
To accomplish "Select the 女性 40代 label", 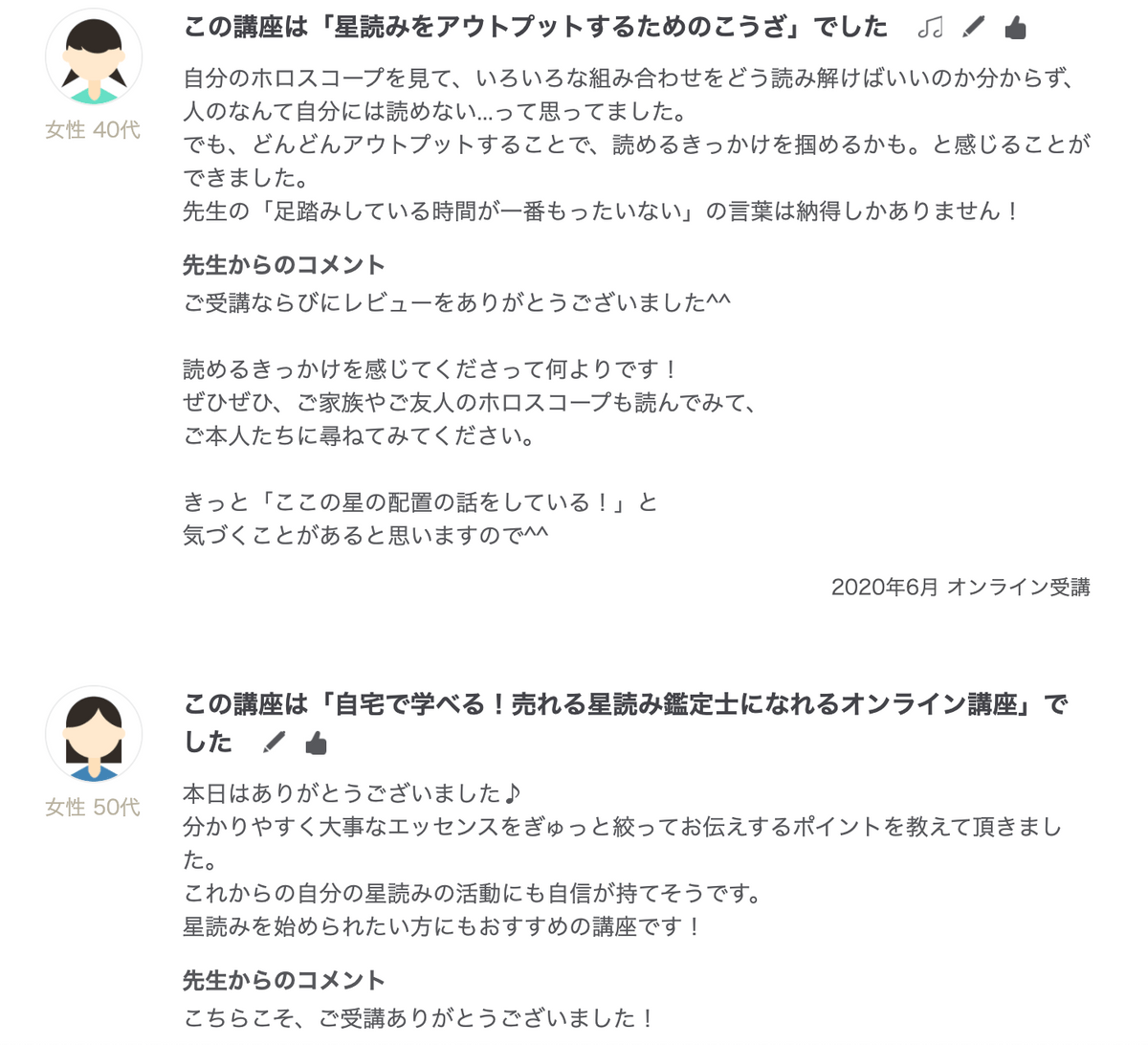I will 93,129.
